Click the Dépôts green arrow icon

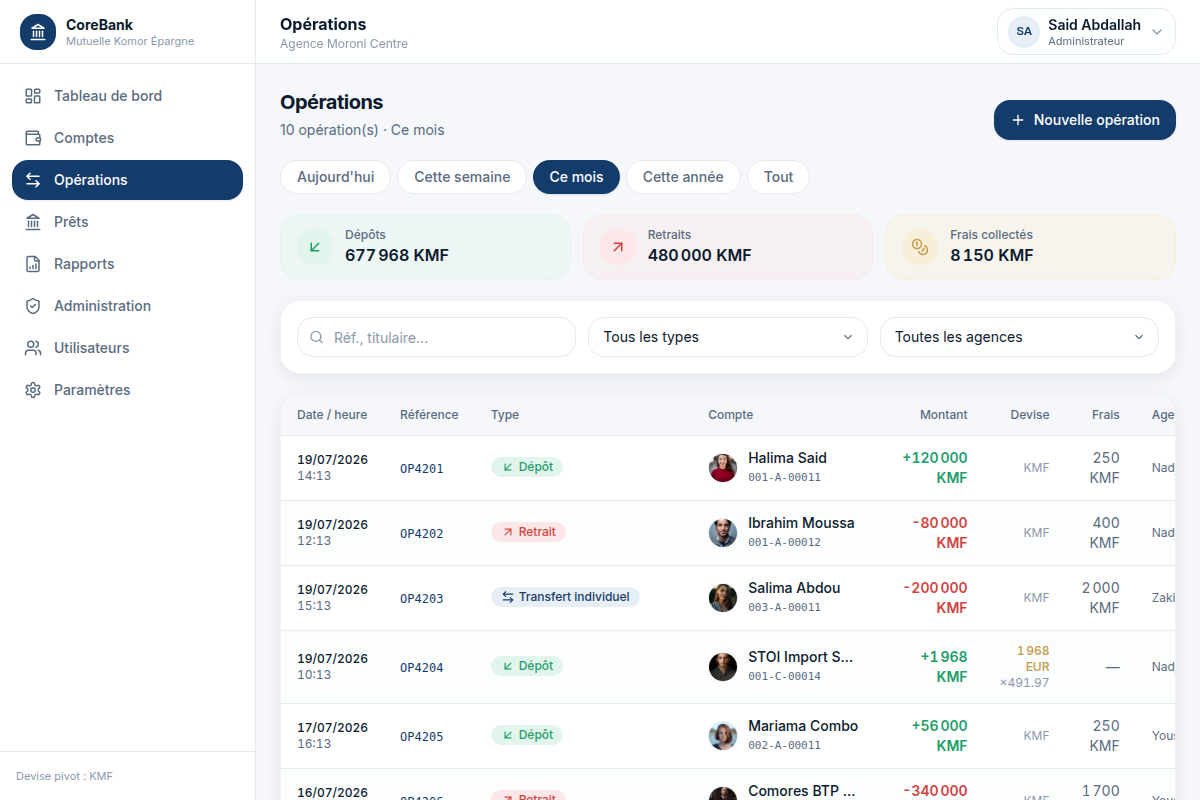click(x=315, y=246)
